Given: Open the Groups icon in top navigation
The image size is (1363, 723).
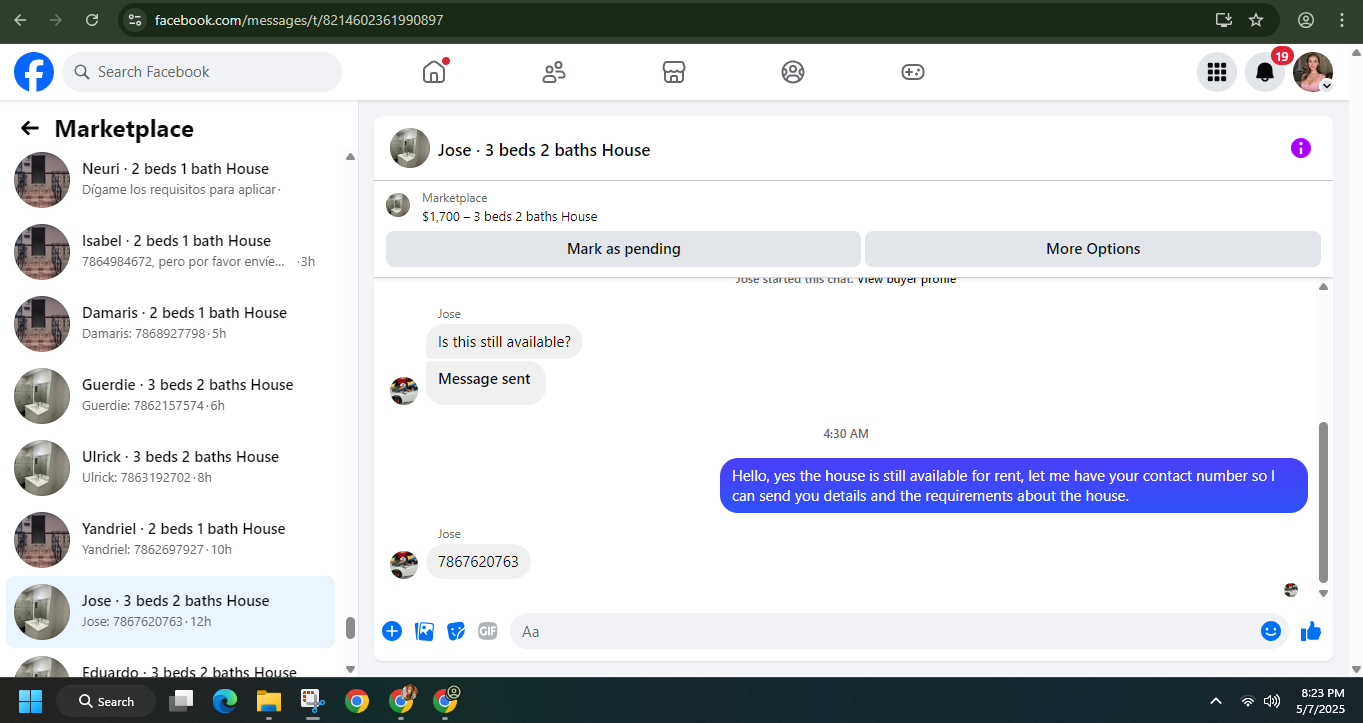Looking at the screenshot, I should pos(793,72).
